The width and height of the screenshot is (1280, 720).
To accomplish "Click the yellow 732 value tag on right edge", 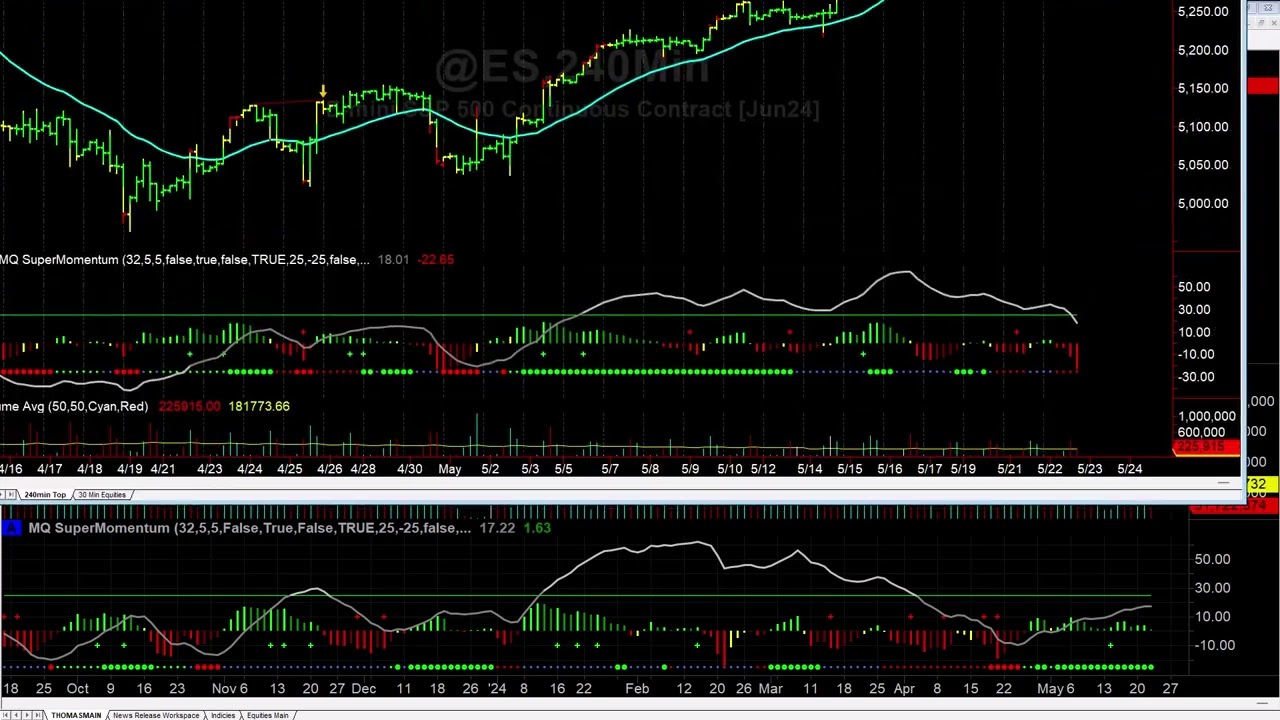I will point(1258,485).
